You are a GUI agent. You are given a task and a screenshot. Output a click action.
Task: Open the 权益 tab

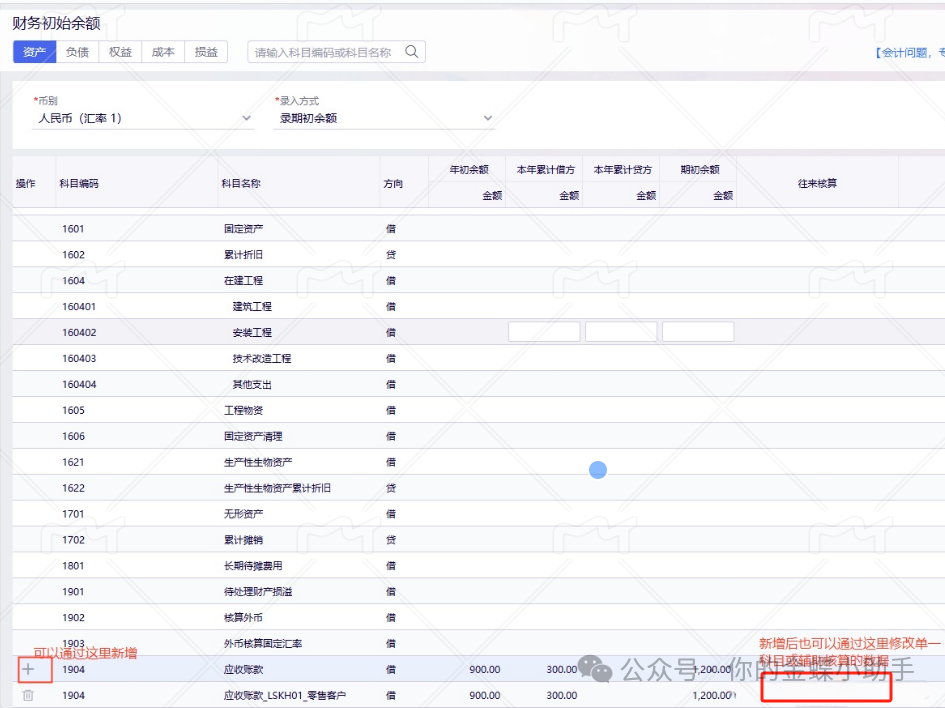click(x=120, y=52)
